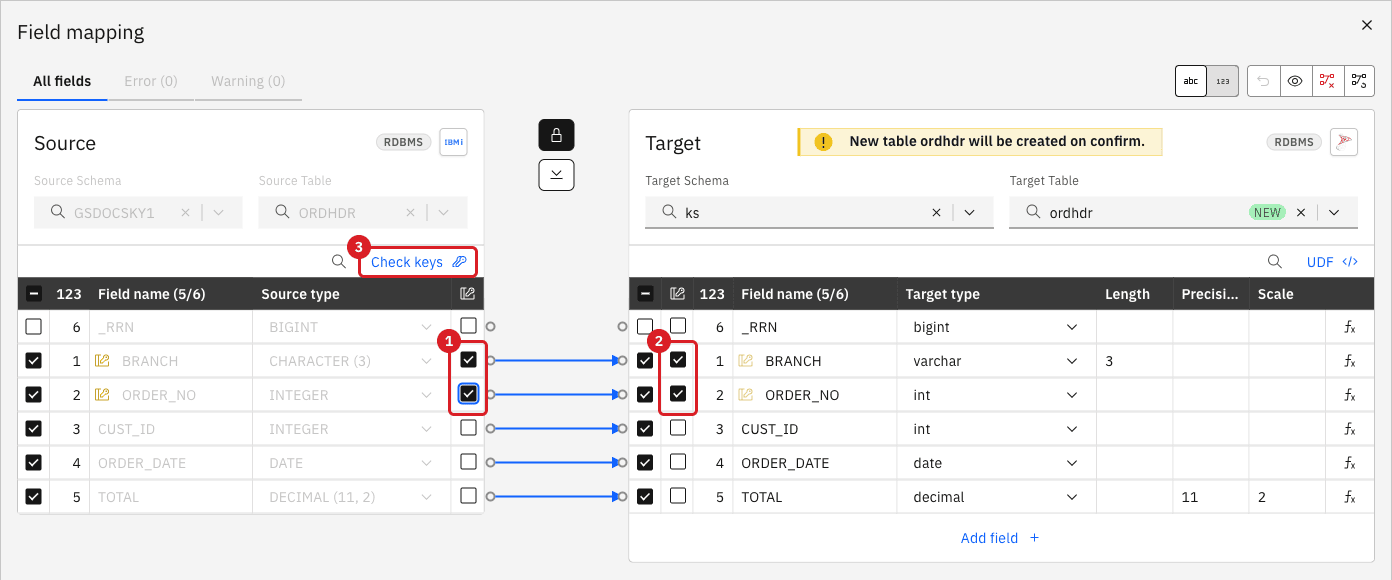Image resolution: width=1392 pixels, height=580 pixels.
Task: Uncheck target TOTAL row selection checkbox
Action: tap(645, 496)
